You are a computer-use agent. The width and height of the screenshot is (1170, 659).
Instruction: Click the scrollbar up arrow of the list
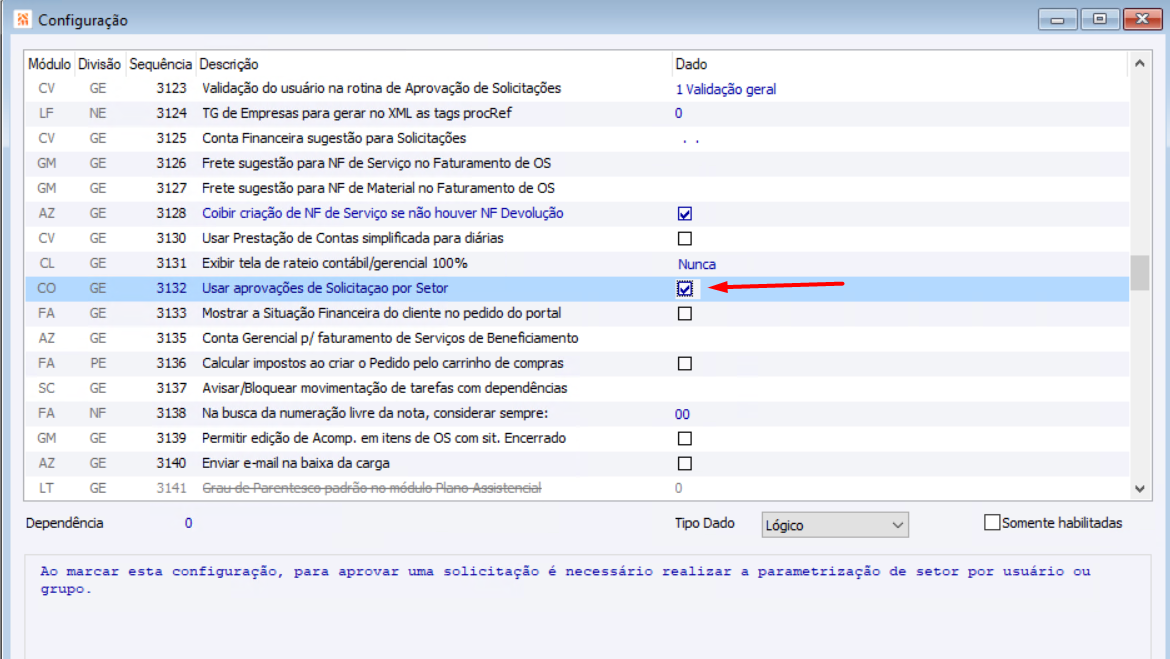pos(1139,63)
